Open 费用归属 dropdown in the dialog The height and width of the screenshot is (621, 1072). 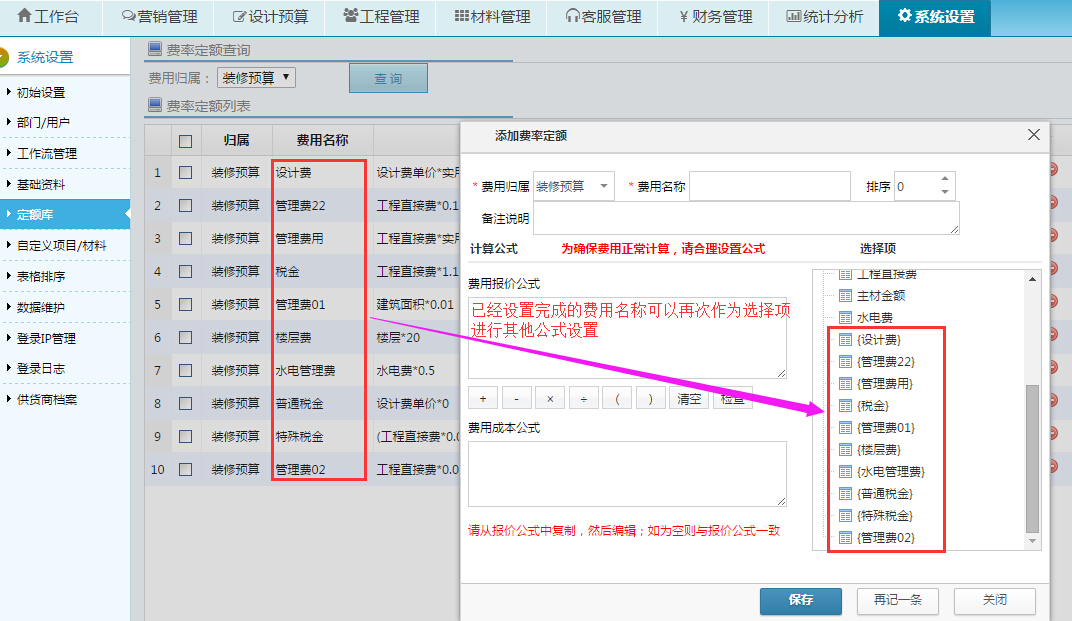[x=574, y=186]
